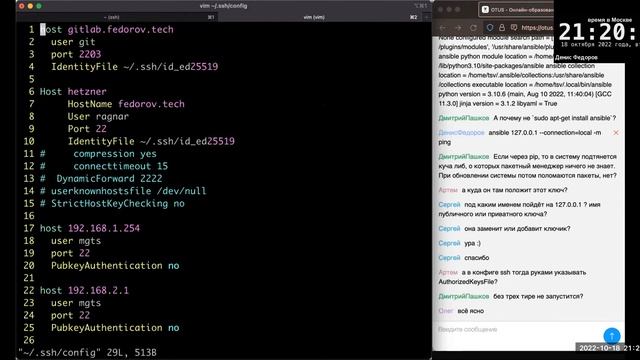640x360 pixels.
Task: Click port value '2203' on line 3
Action: pyautogui.click(x=90, y=54)
